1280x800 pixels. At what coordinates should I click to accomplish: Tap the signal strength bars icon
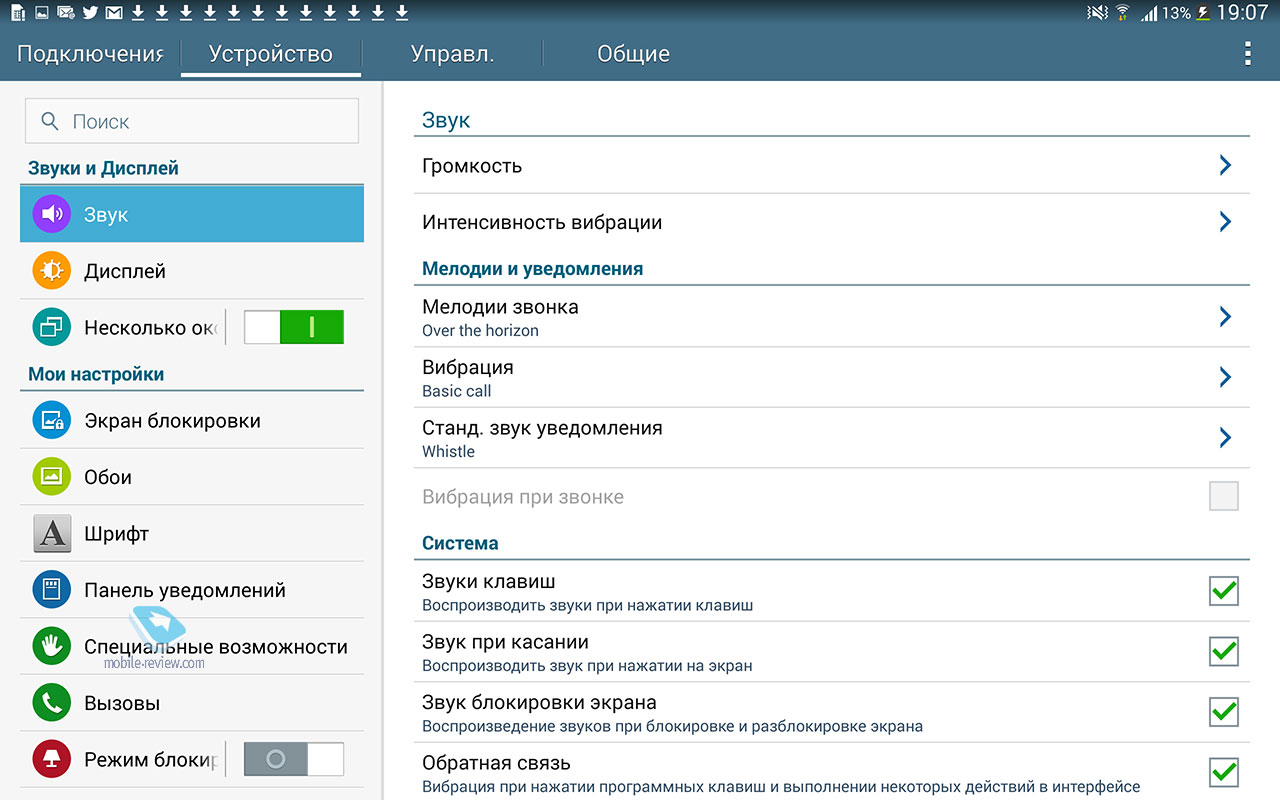coord(1150,13)
